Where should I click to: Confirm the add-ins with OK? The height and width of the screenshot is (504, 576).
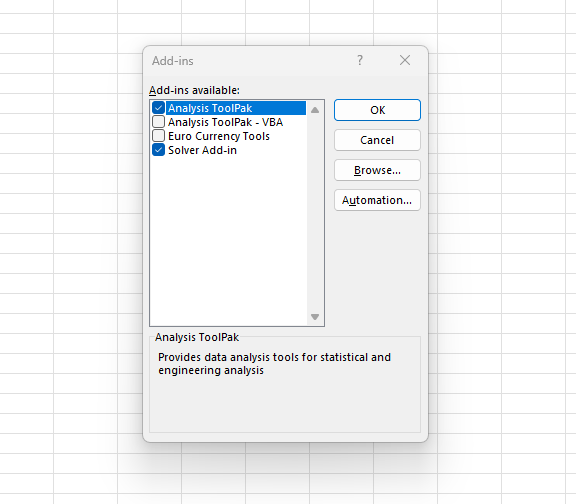[377, 110]
